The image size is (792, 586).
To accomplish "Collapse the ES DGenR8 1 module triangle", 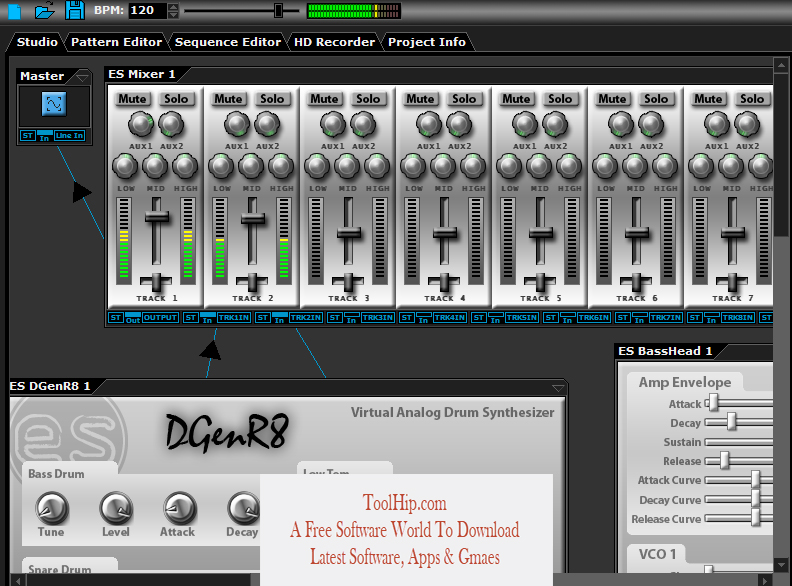I will (x=558, y=388).
